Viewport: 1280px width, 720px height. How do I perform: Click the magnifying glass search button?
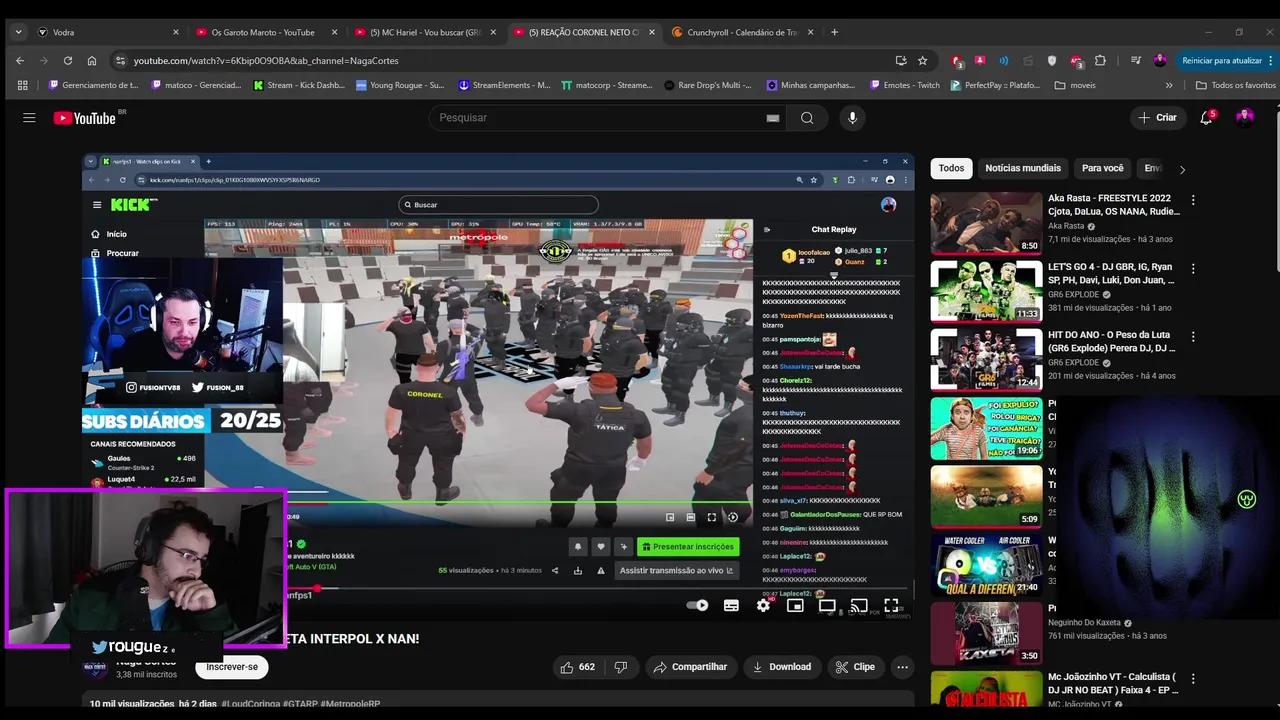pos(807,118)
